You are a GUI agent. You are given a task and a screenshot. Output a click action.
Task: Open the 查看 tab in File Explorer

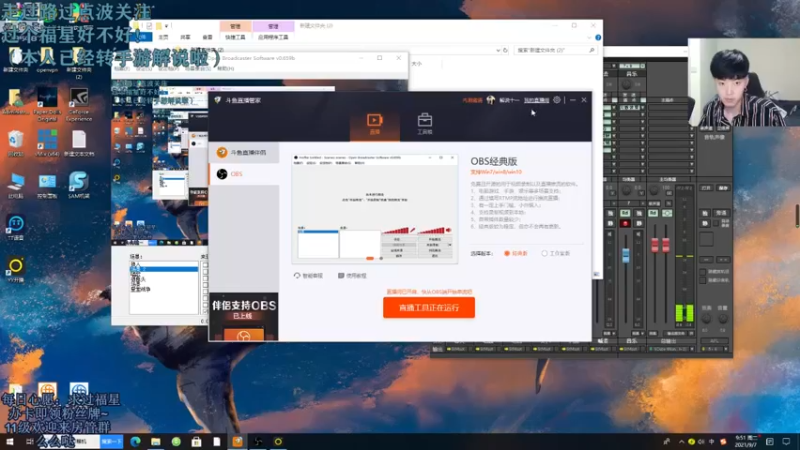point(207,37)
